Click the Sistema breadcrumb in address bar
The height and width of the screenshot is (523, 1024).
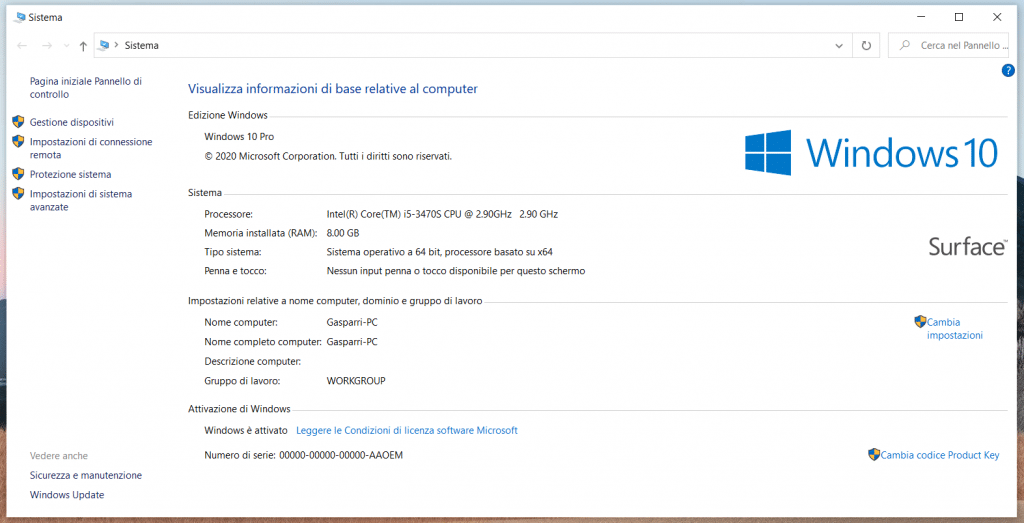[x=141, y=46]
